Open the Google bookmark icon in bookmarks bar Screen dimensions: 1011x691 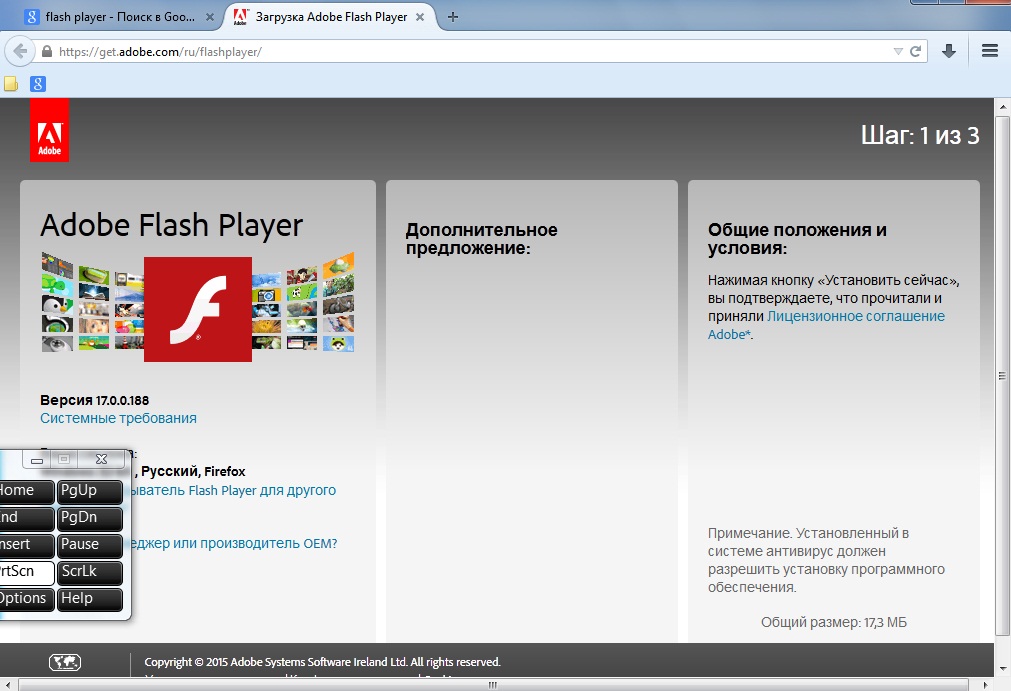pyautogui.click(x=38, y=84)
